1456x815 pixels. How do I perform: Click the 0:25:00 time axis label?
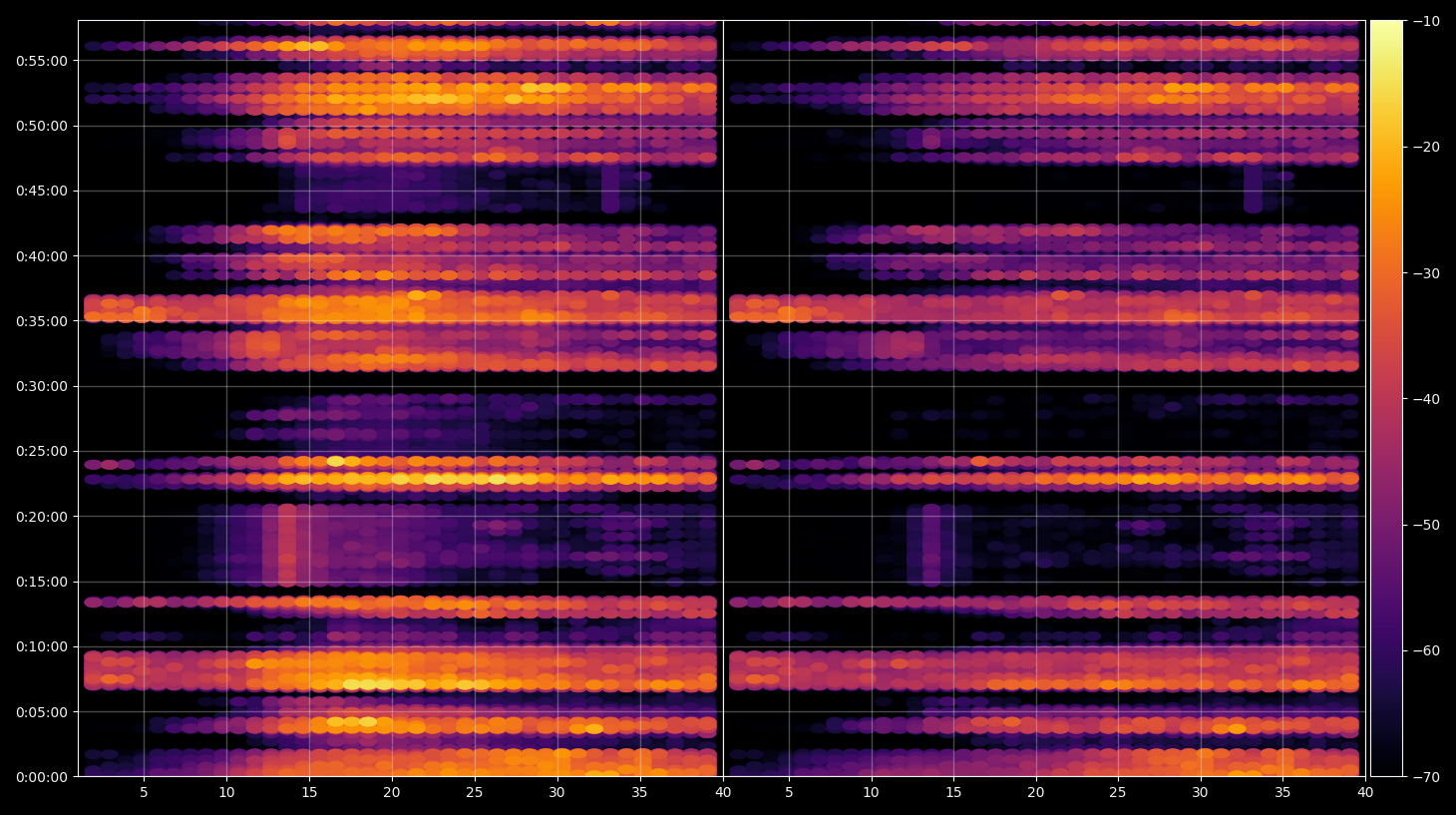(x=42, y=451)
